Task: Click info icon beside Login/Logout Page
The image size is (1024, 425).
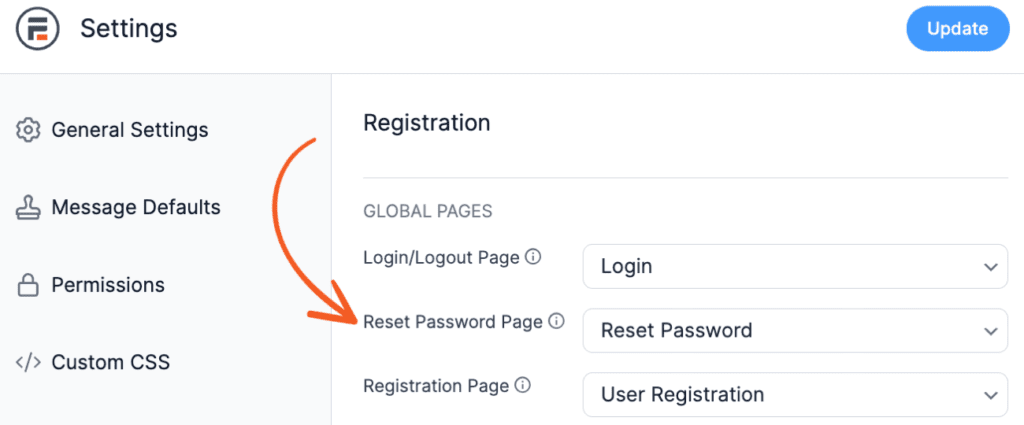Action: 534,257
